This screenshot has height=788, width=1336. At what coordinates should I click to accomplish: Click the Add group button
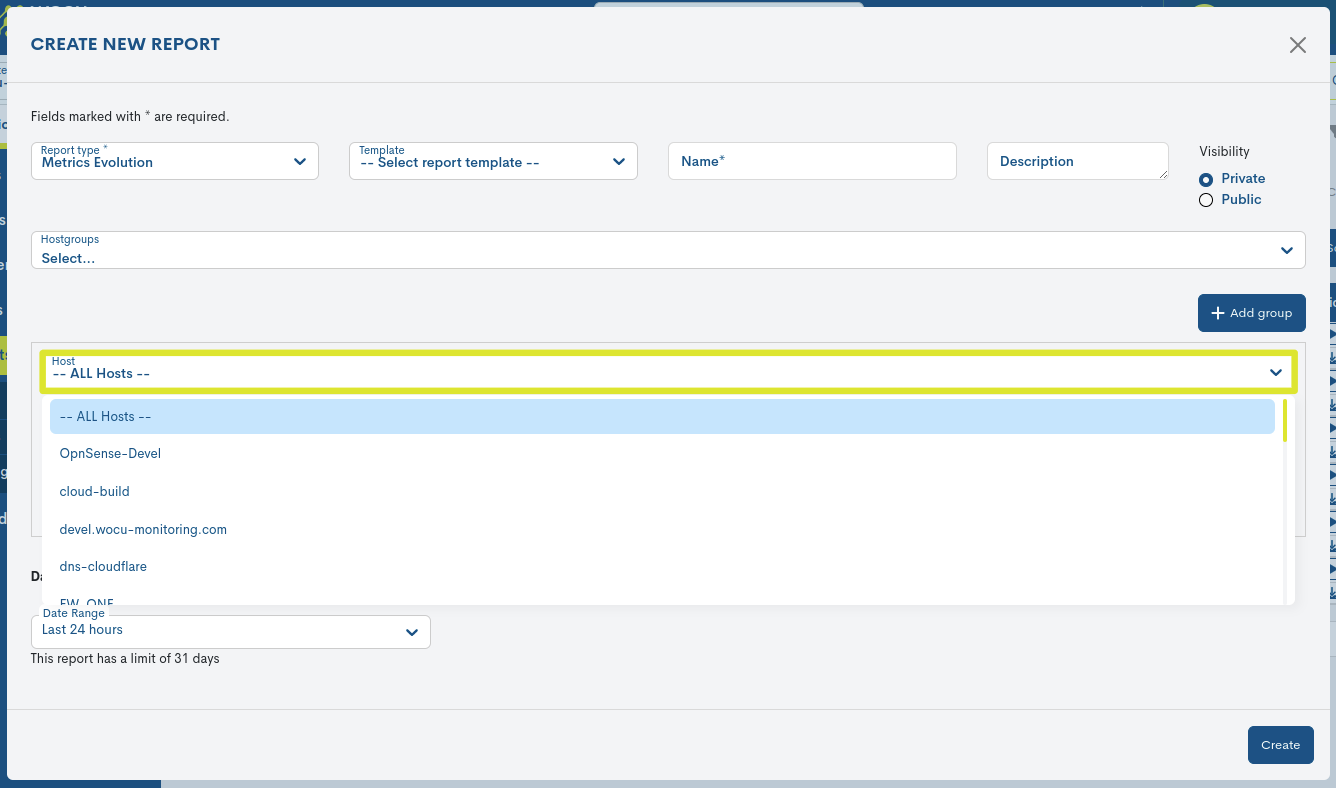coord(1251,313)
